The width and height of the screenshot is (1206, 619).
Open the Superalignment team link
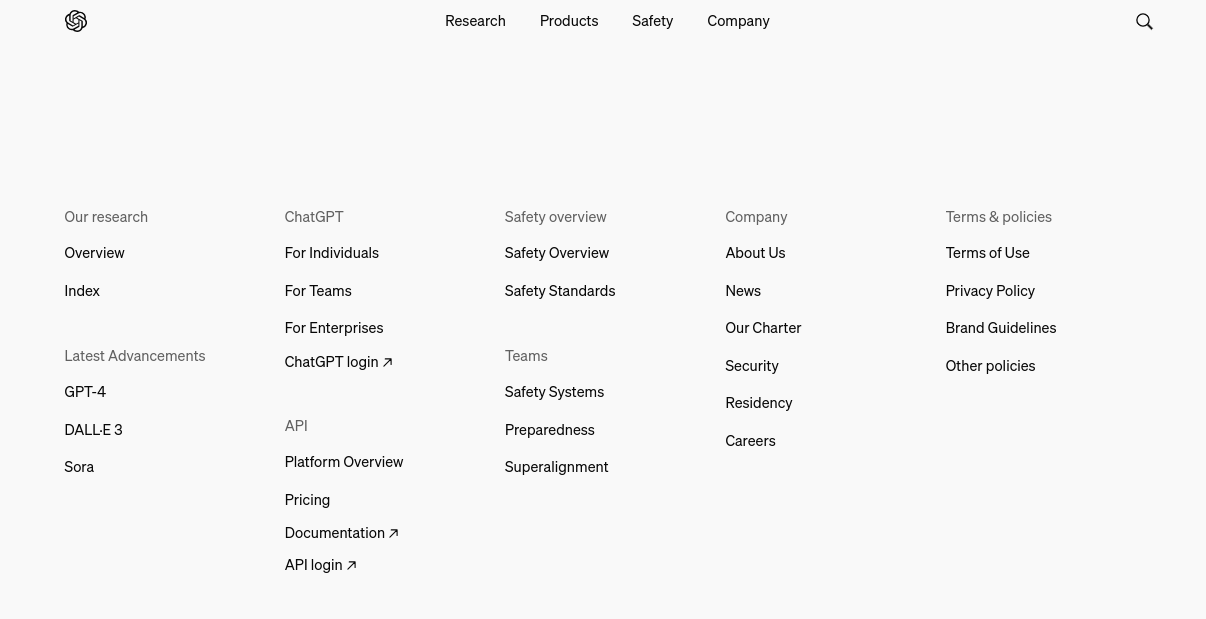click(556, 467)
